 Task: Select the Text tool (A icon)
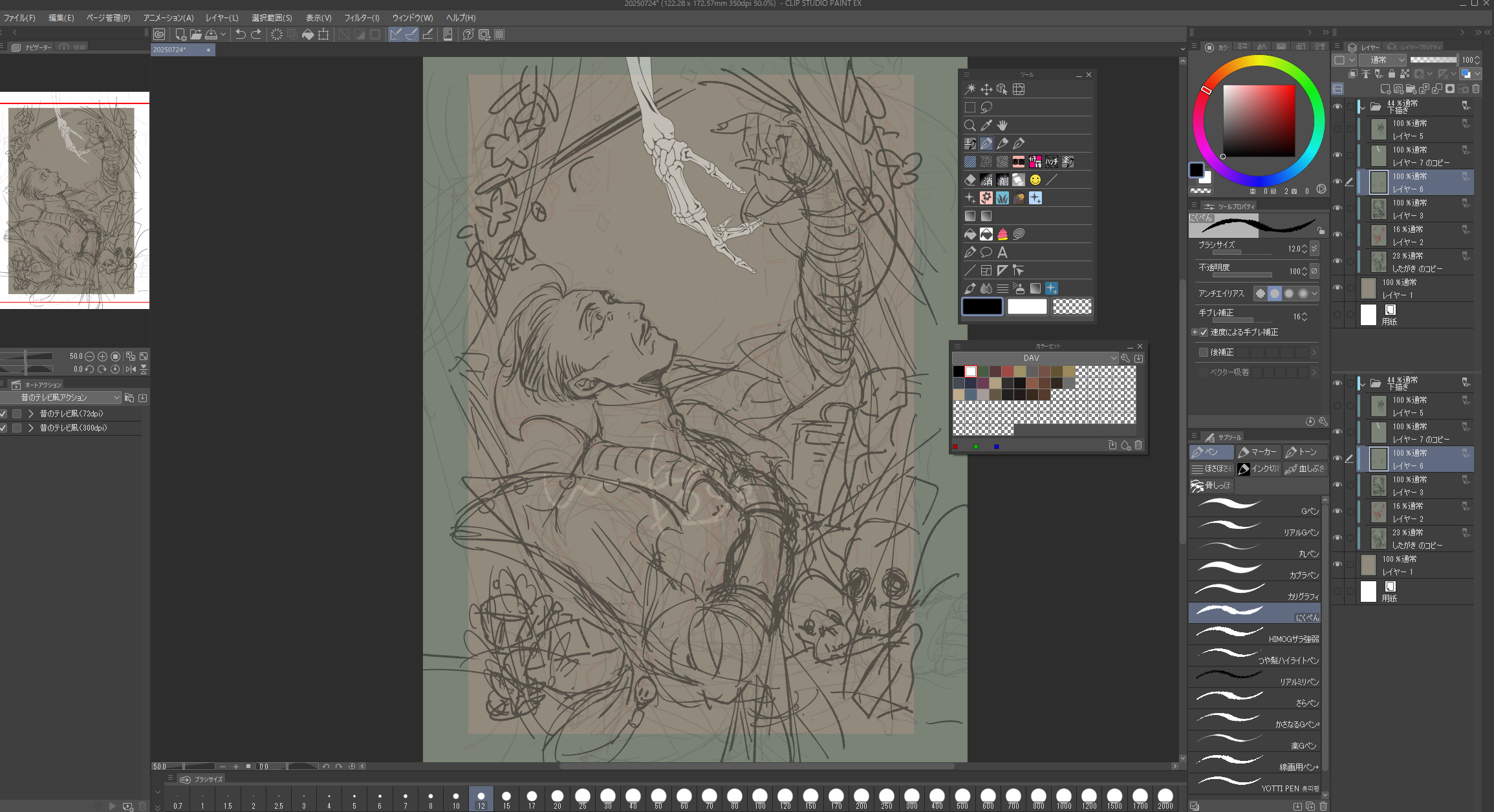click(x=1002, y=252)
